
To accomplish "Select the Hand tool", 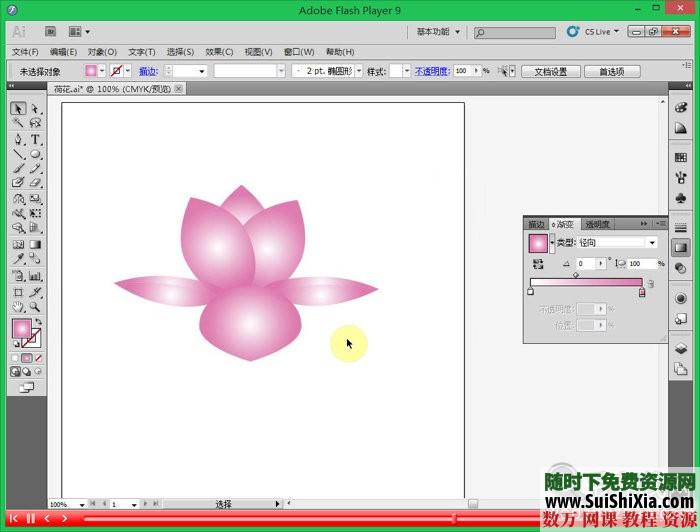I will tap(18, 307).
